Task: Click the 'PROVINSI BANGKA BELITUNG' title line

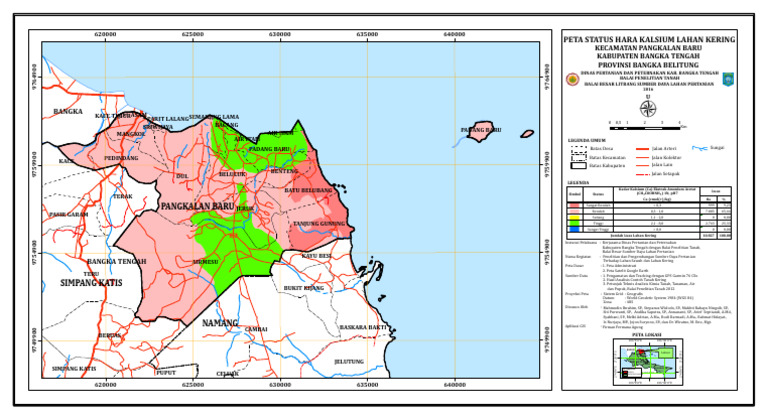Action: coord(648,65)
